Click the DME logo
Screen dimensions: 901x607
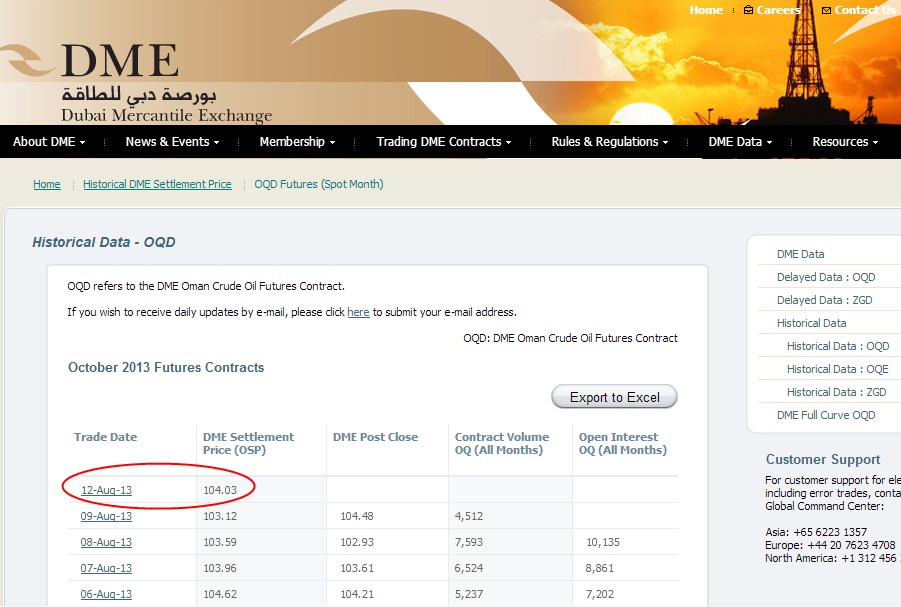[137, 82]
